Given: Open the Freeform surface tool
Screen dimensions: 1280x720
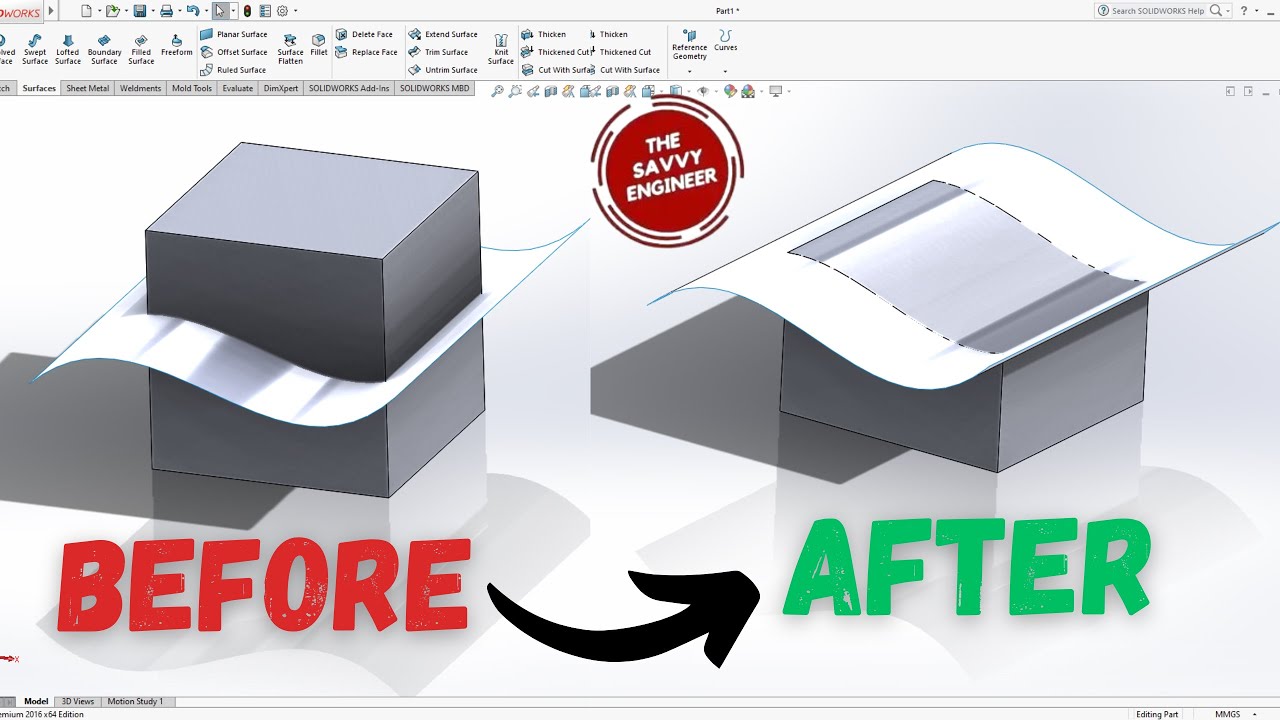Looking at the screenshot, I should click(x=177, y=45).
